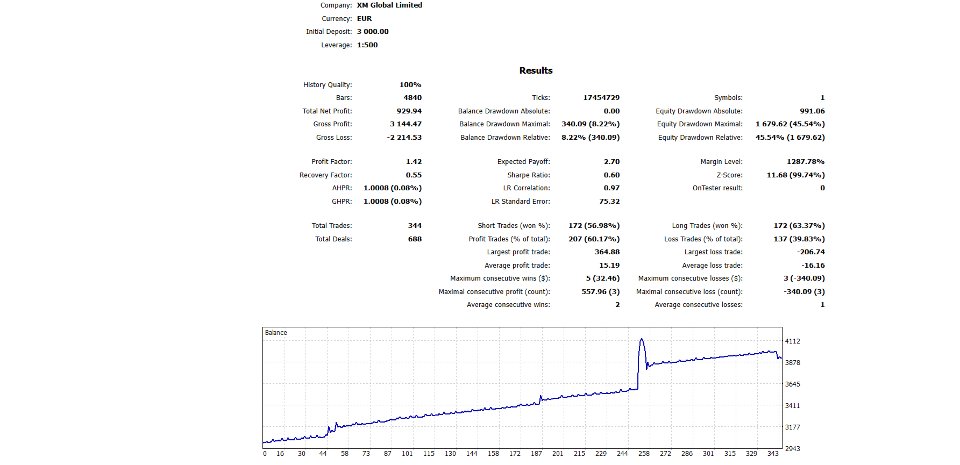This screenshot has height=465, width=960.
Task: Select the Average consecutive wins value 2
Action: click(x=617, y=305)
